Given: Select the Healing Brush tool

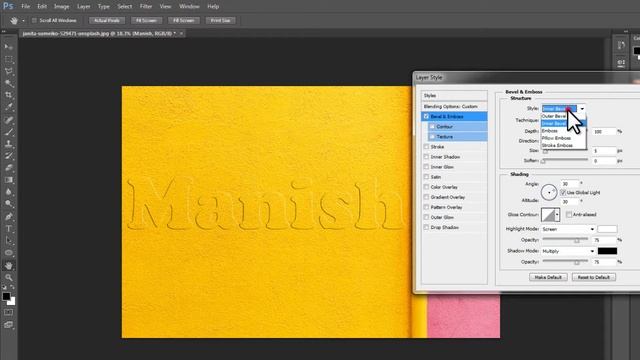Looking at the screenshot, I should pyautogui.click(x=9, y=120).
